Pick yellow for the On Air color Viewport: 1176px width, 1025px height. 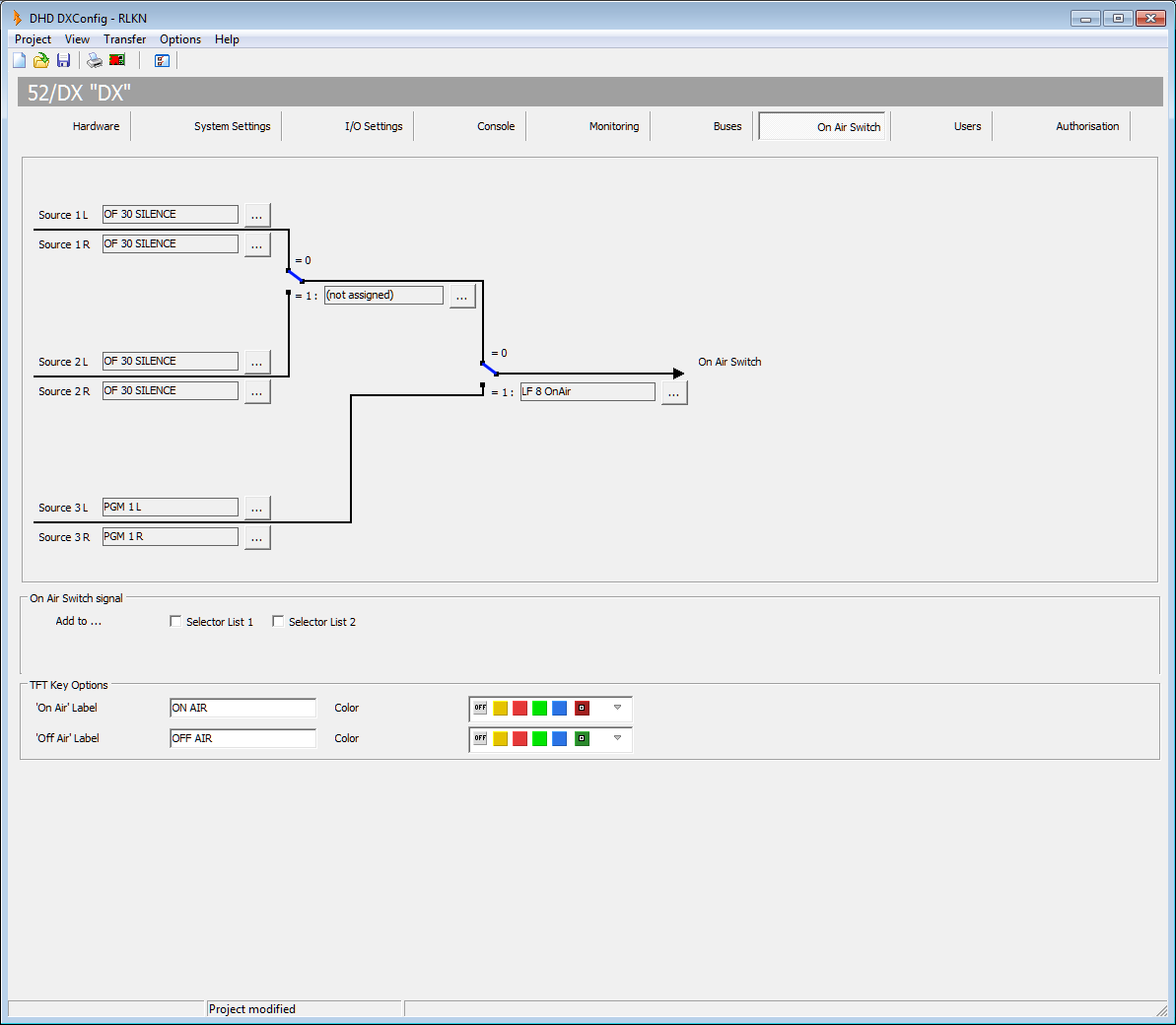click(x=500, y=708)
